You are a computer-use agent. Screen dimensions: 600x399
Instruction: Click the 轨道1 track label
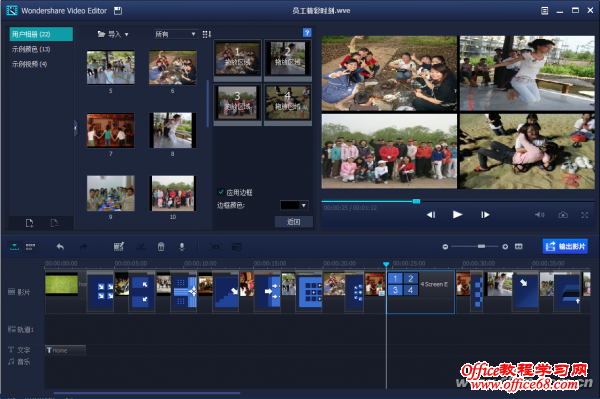click(x=21, y=329)
